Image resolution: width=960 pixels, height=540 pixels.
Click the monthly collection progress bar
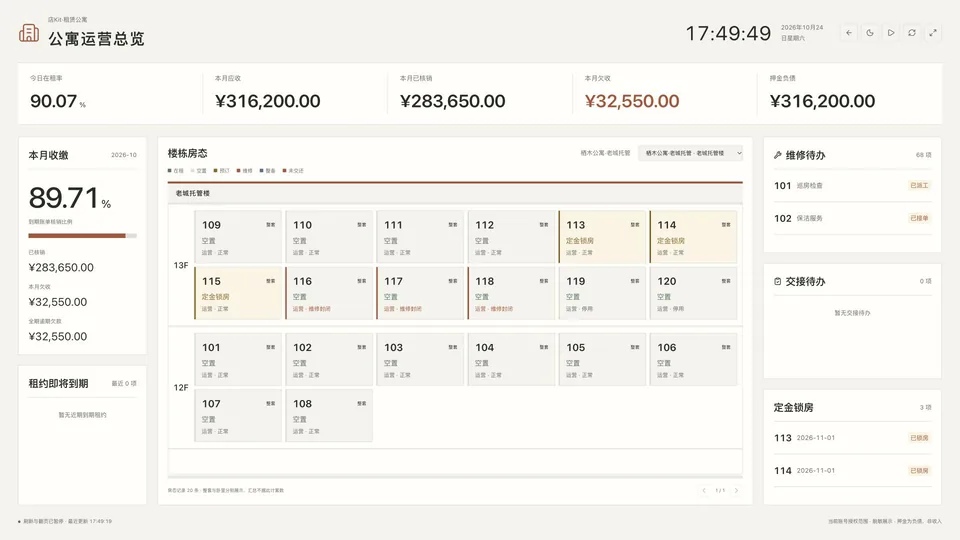tap(83, 236)
